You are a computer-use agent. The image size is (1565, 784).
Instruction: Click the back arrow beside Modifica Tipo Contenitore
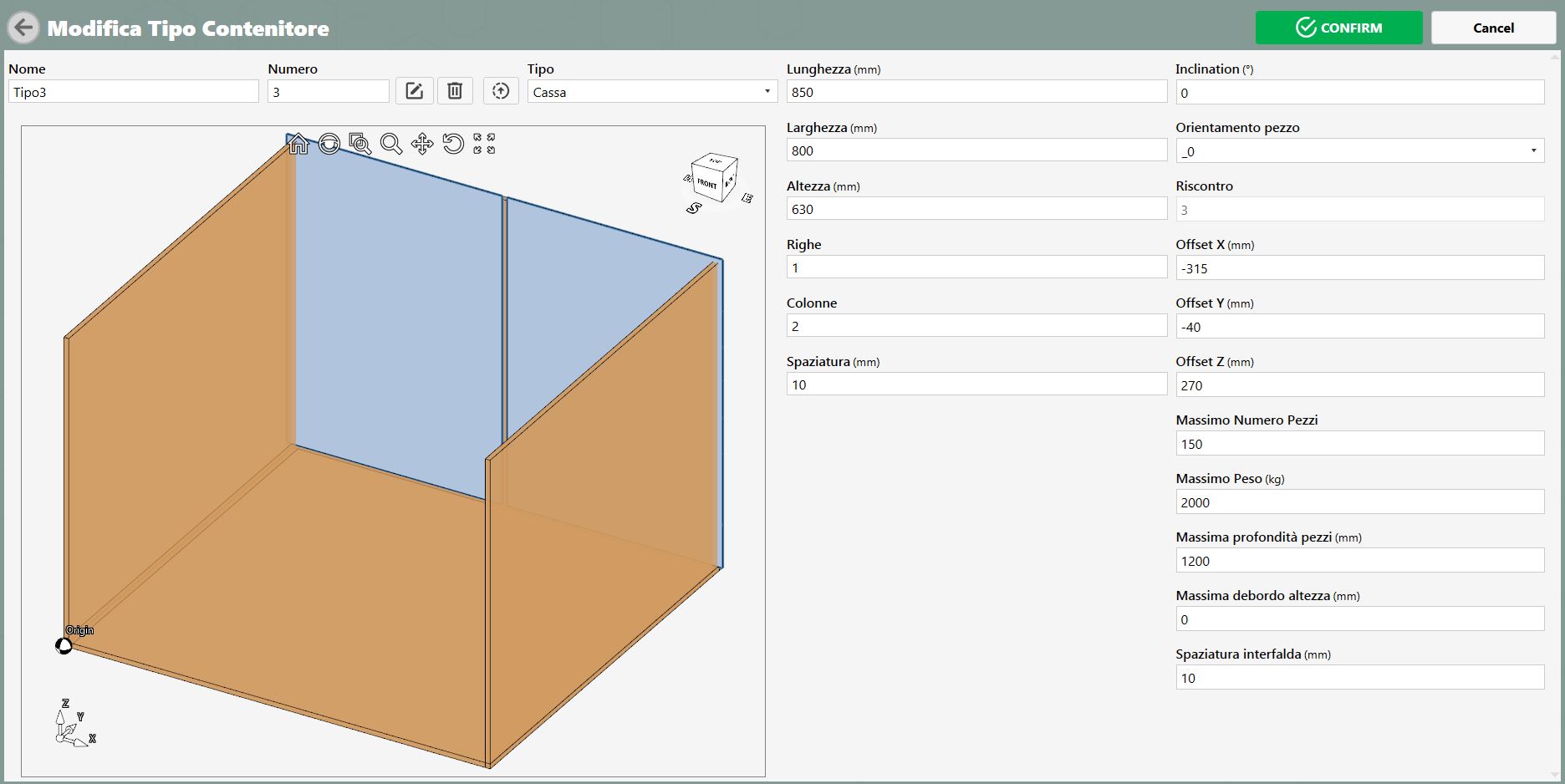point(23,28)
